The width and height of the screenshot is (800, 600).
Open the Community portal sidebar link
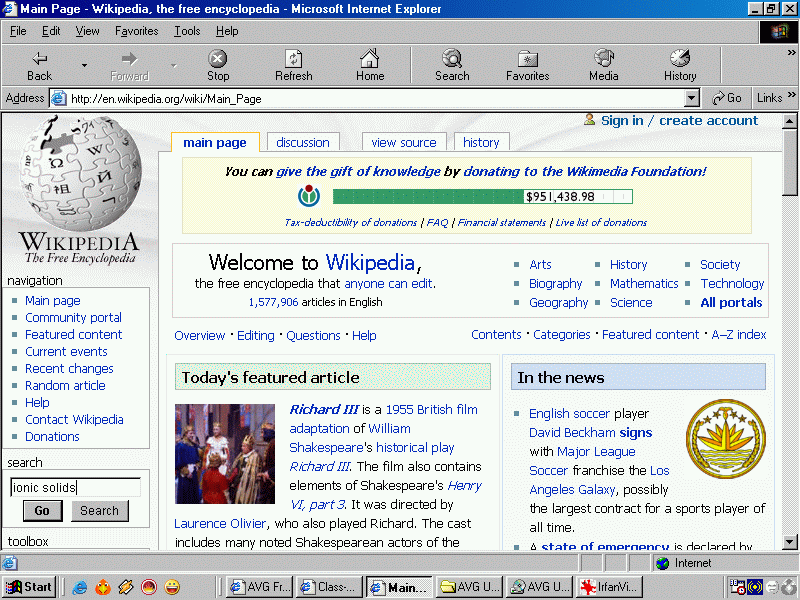click(x=73, y=317)
